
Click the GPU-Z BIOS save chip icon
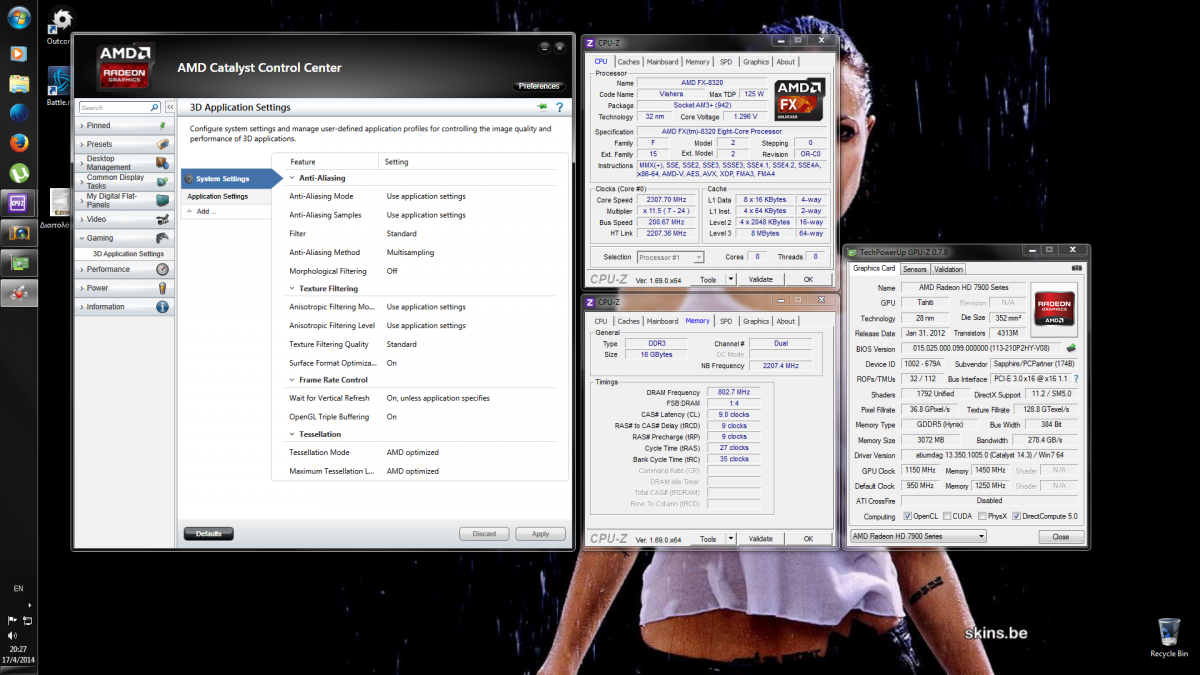coord(1072,348)
